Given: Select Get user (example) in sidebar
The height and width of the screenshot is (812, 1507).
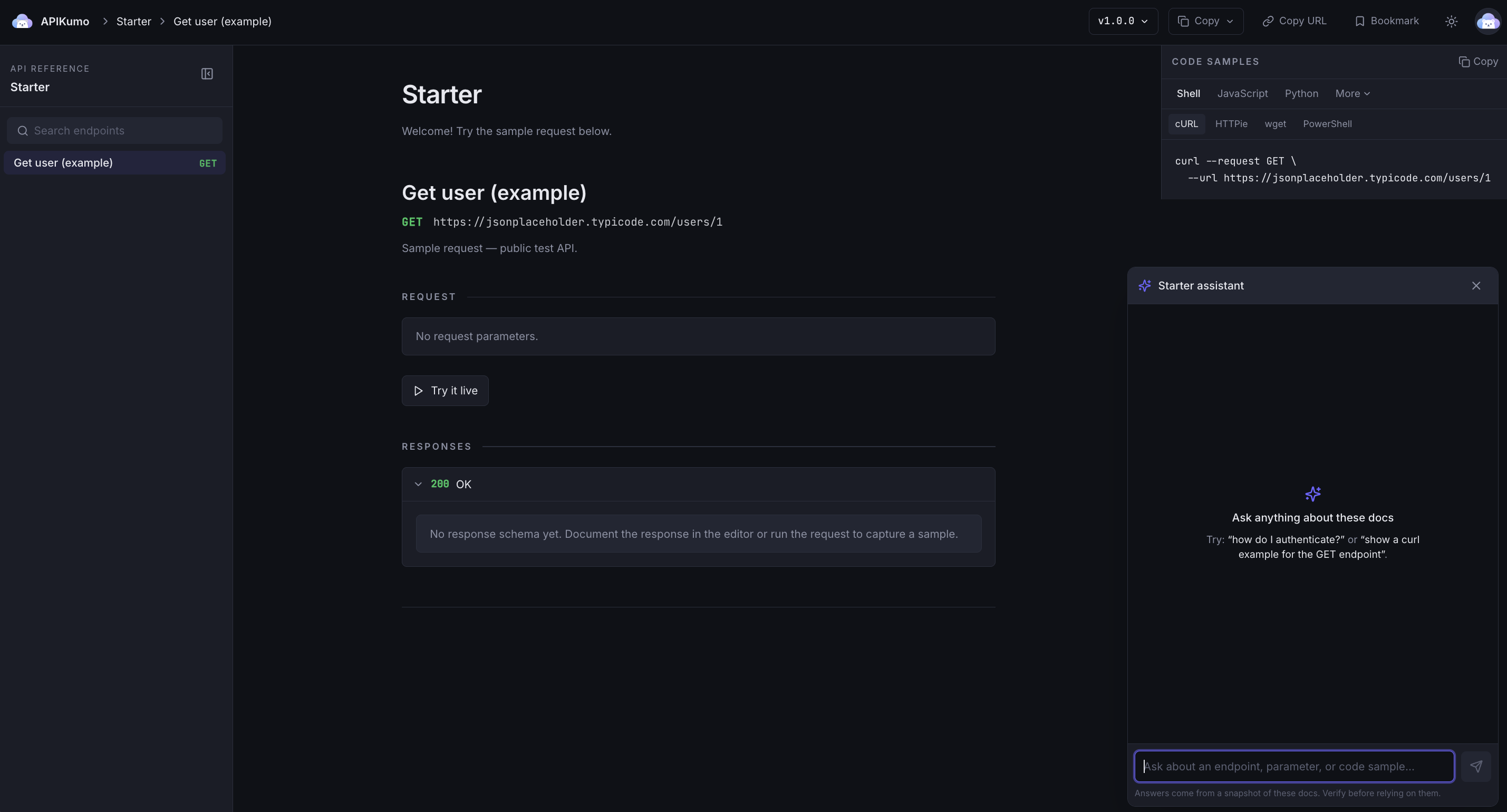Looking at the screenshot, I should (x=114, y=162).
